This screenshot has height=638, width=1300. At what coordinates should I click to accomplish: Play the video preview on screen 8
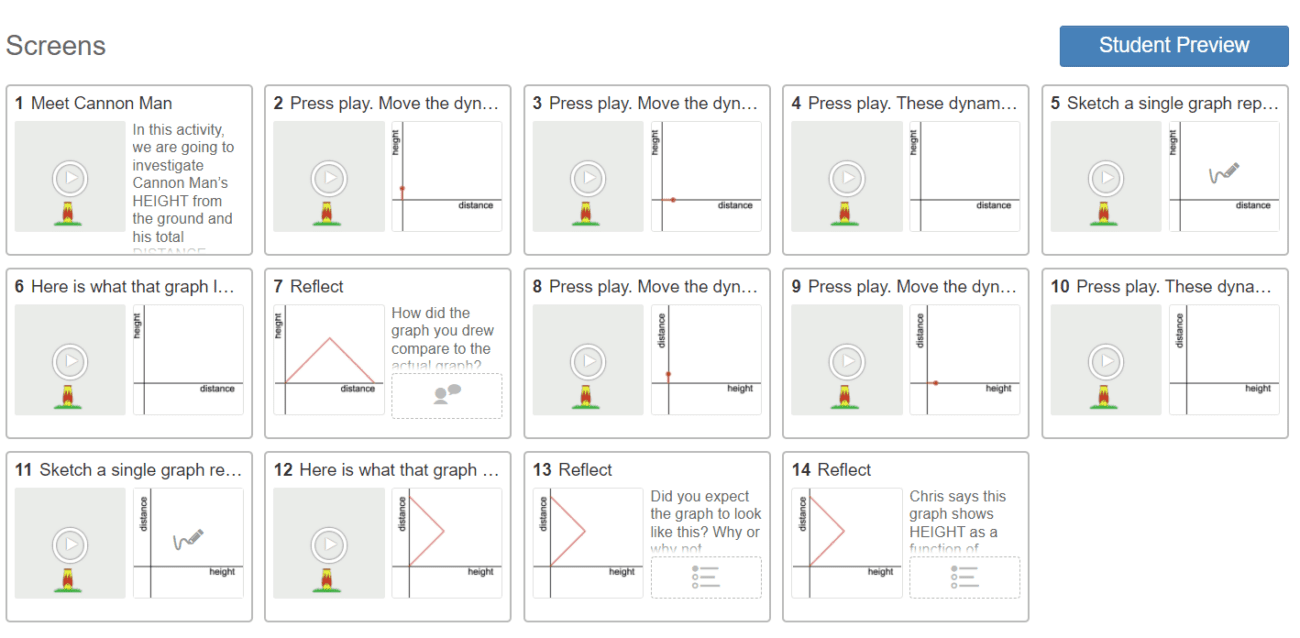(x=587, y=360)
